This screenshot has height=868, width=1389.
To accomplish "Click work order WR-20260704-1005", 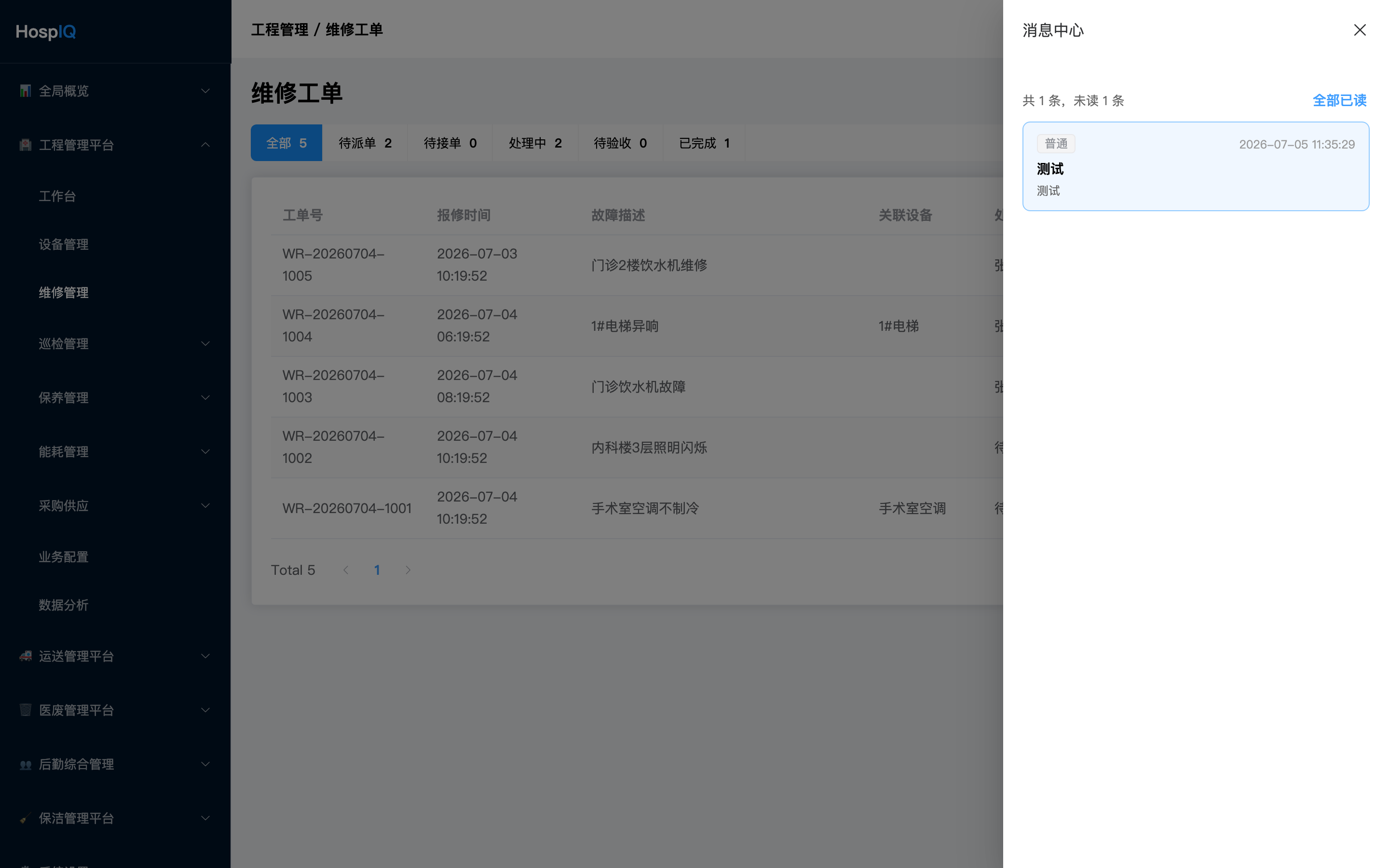I will pyautogui.click(x=333, y=265).
